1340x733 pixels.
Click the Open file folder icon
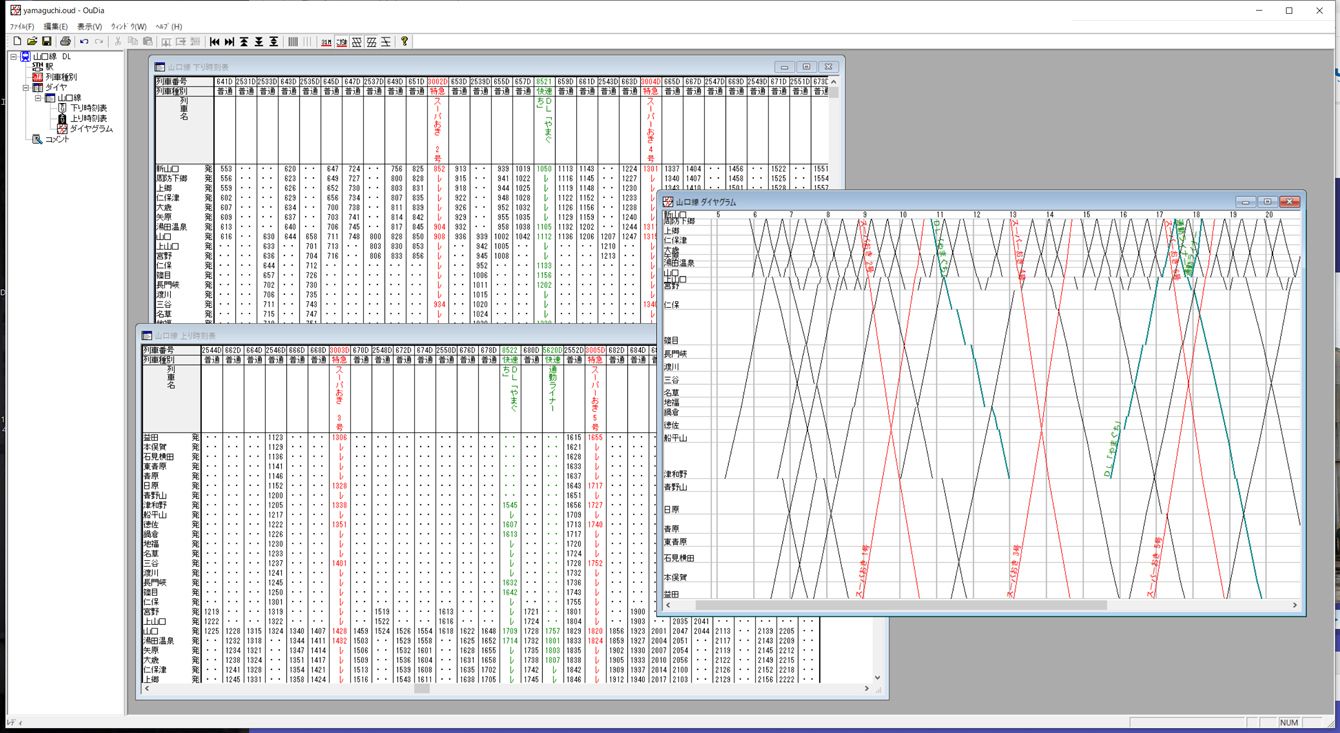(x=31, y=41)
